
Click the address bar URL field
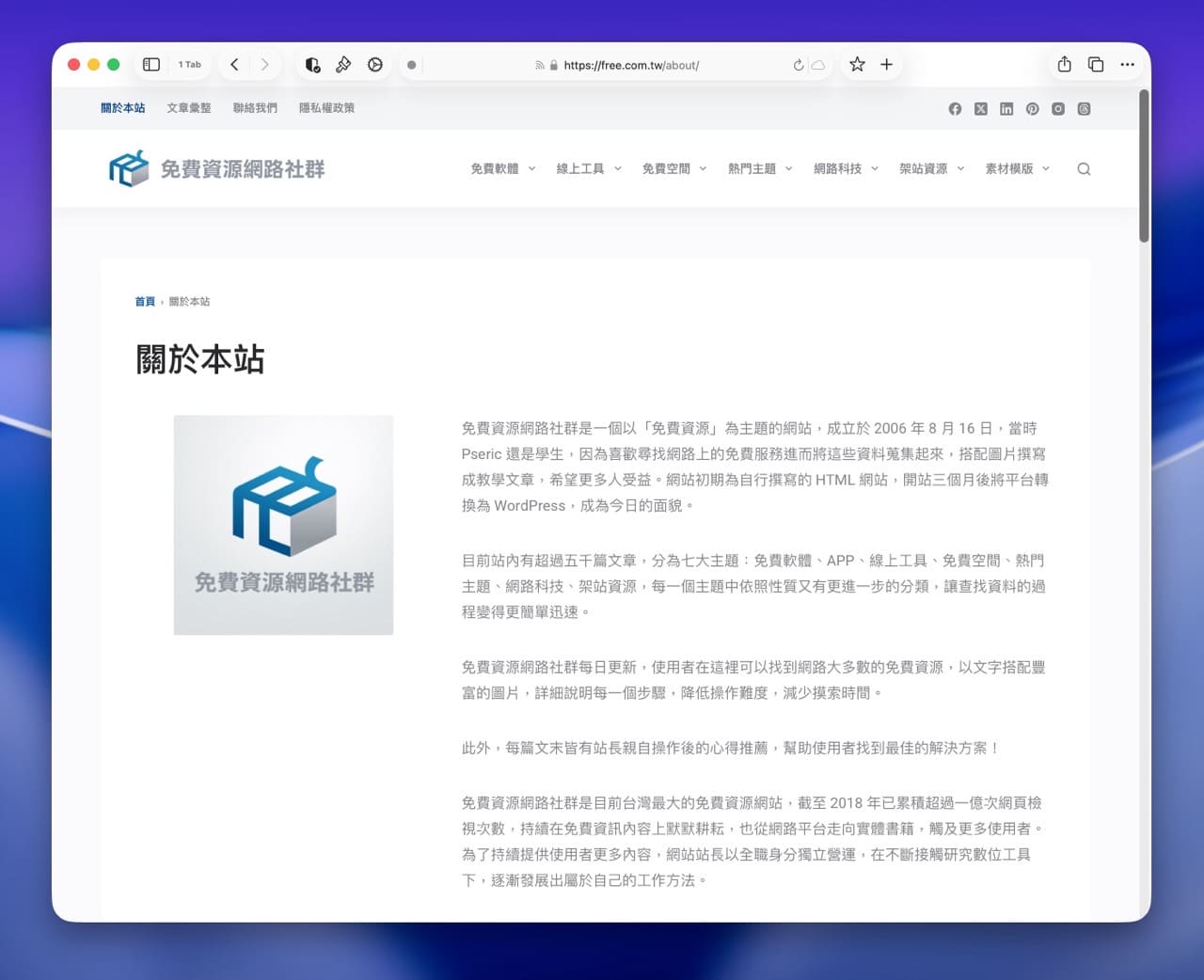628,65
